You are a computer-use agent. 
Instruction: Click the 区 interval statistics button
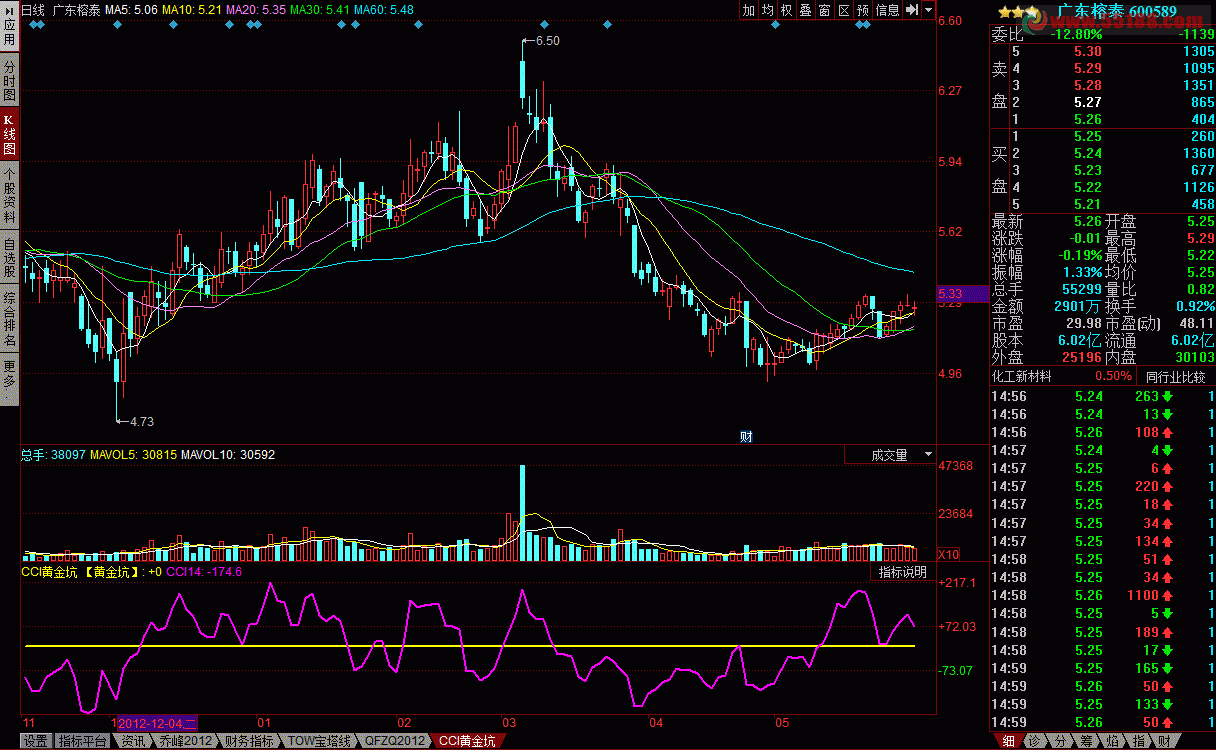tap(843, 10)
